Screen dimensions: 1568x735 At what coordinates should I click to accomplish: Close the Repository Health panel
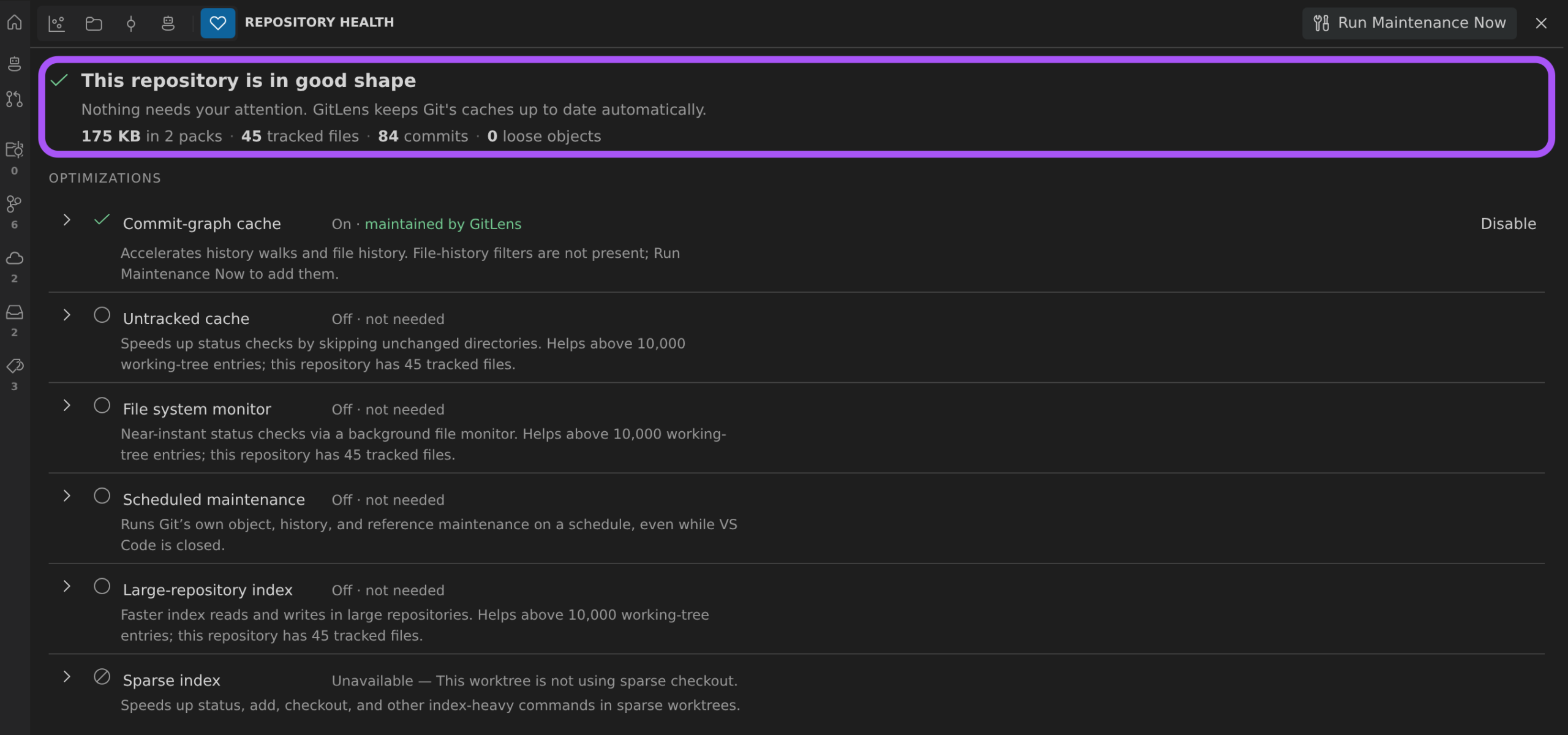pos(1541,23)
